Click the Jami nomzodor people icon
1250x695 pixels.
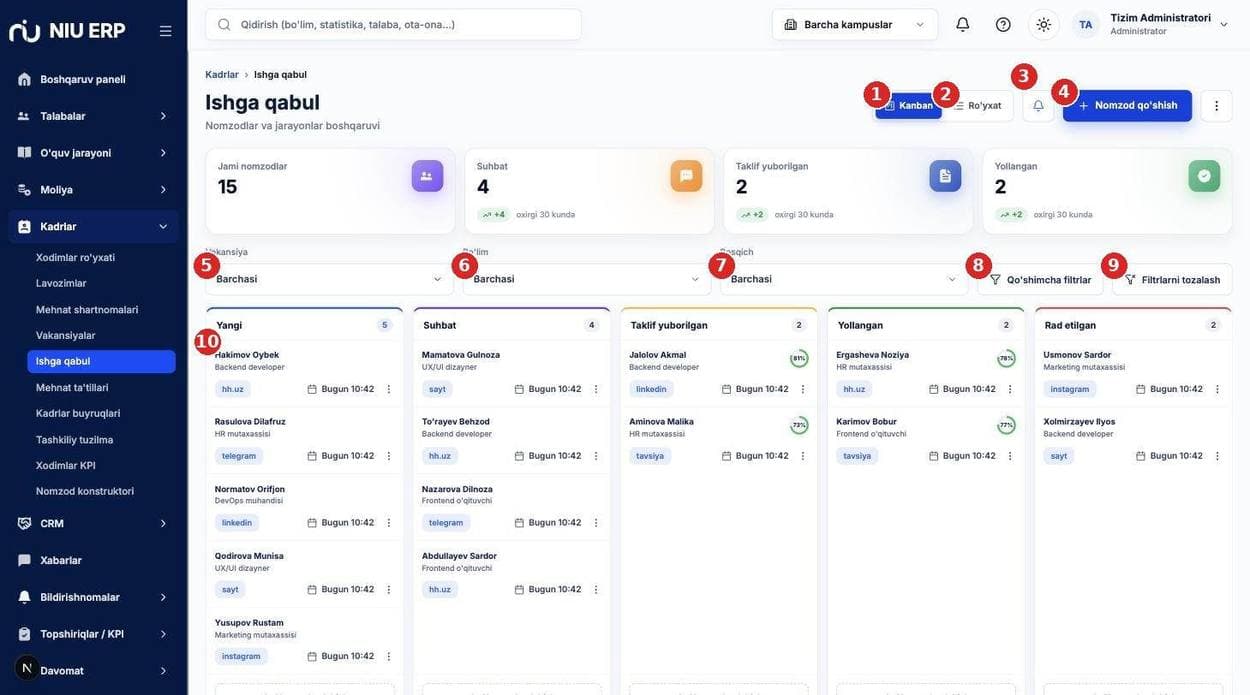coord(427,176)
